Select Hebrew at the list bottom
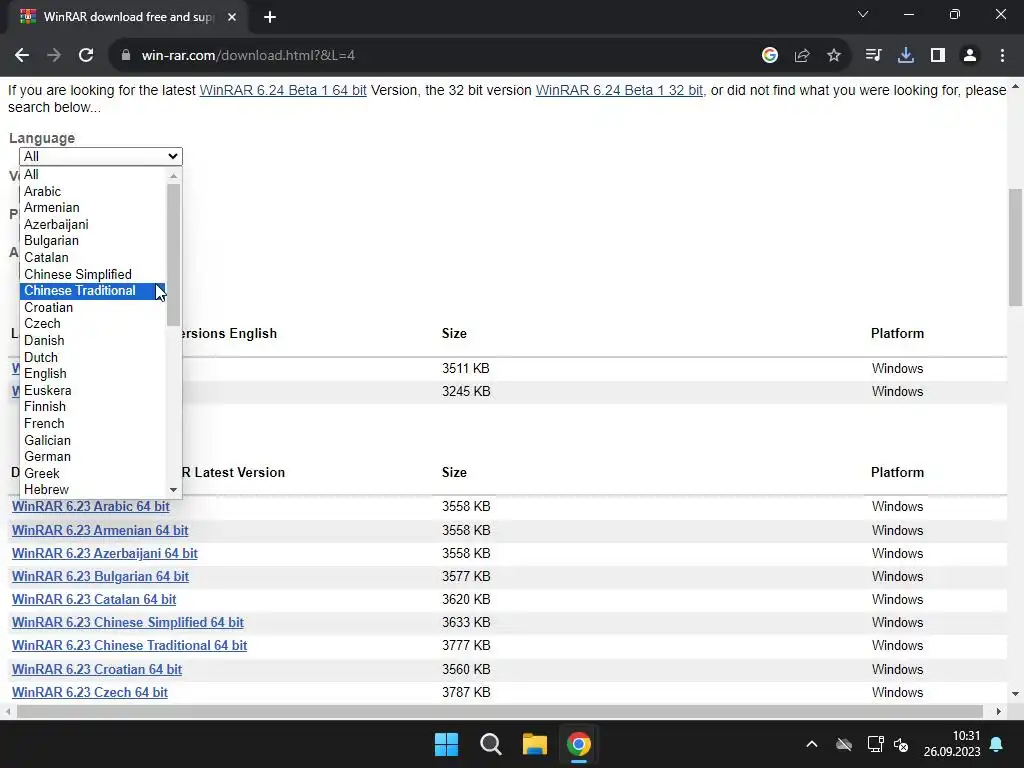 (93, 490)
